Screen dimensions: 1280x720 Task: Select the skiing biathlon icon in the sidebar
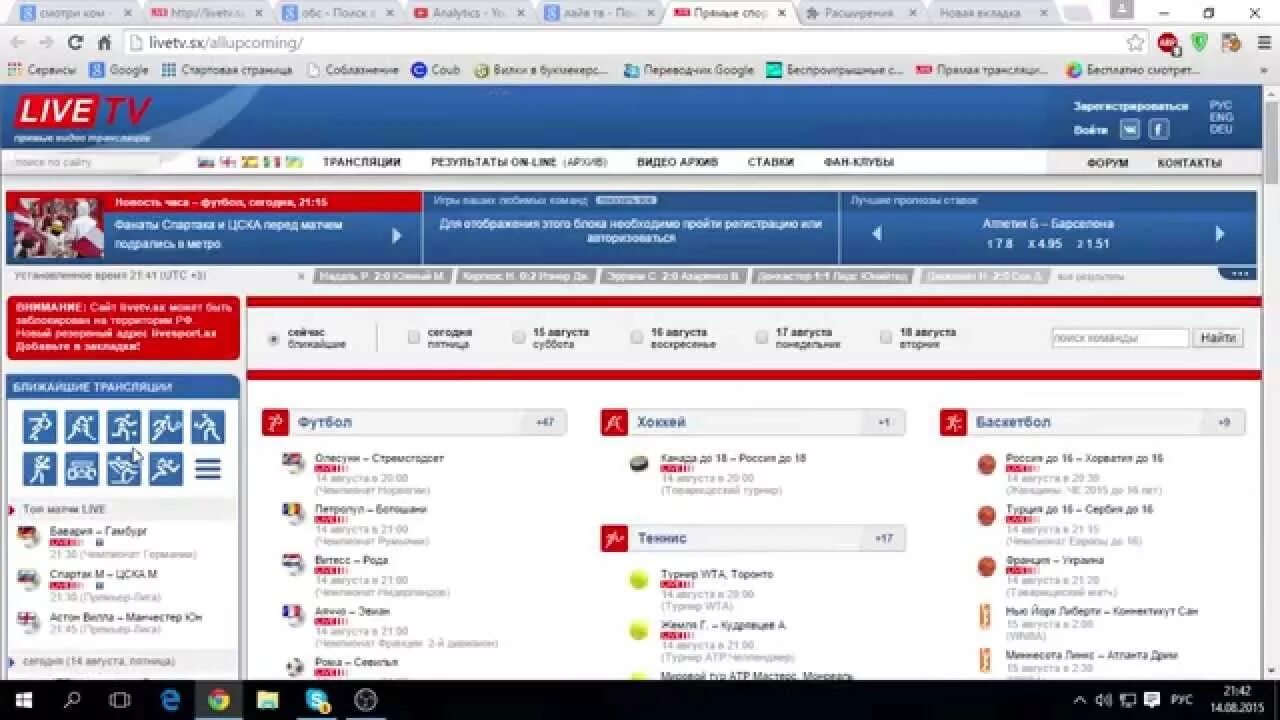pyautogui.click(x=124, y=468)
